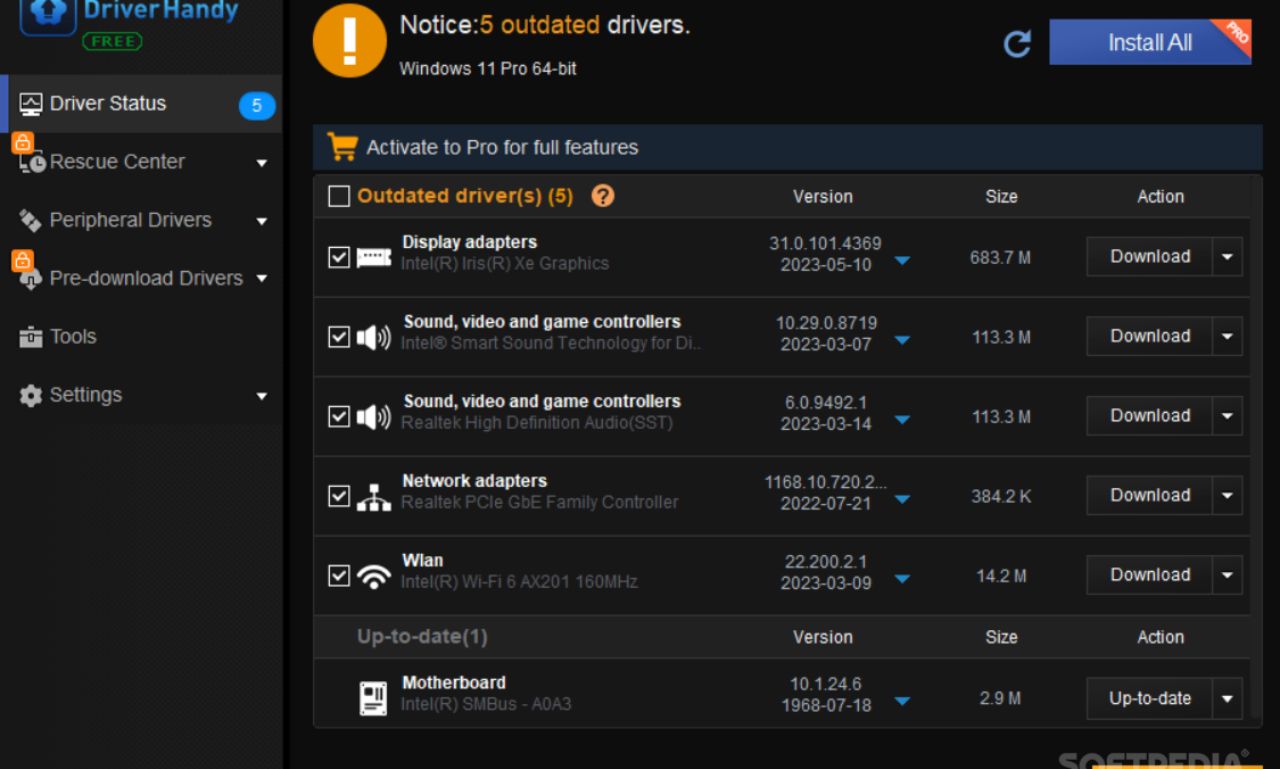The image size is (1280, 769).
Task: Click the Realtek High Definition Audio speaker icon
Action: (374, 417)
